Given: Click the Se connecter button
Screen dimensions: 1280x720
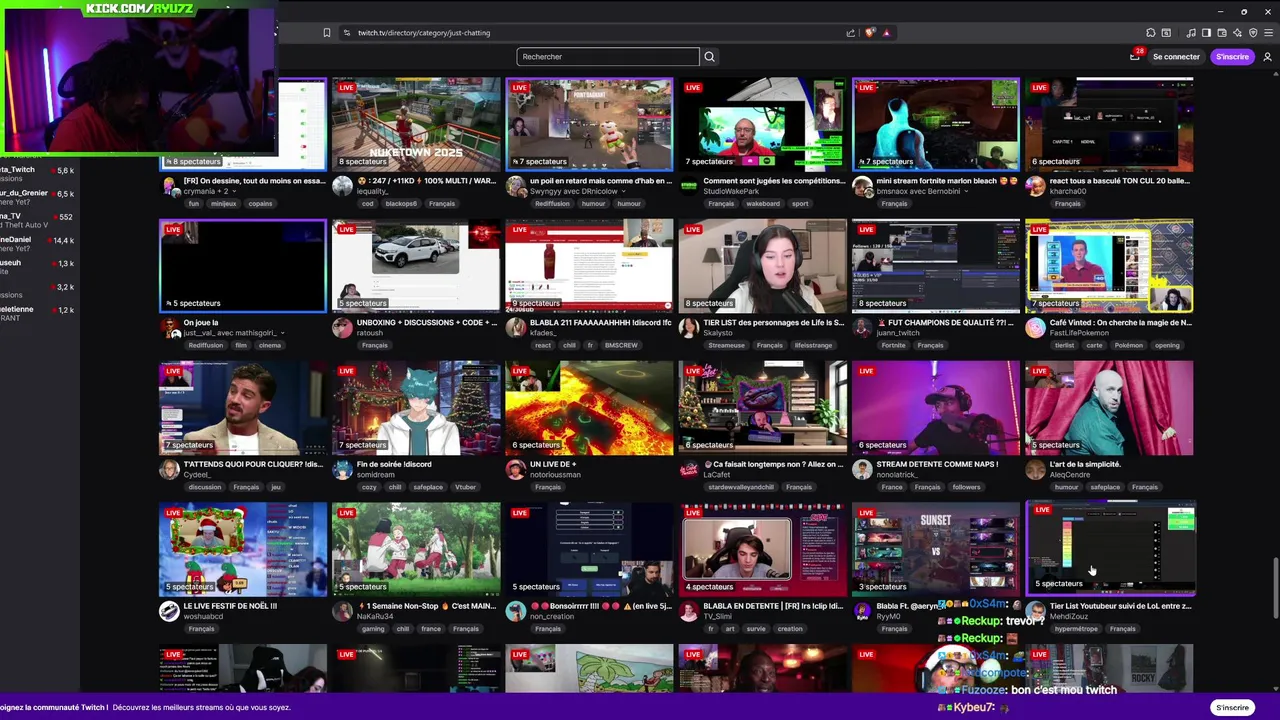Looking at the screenshot, I should click(1176, 57).
